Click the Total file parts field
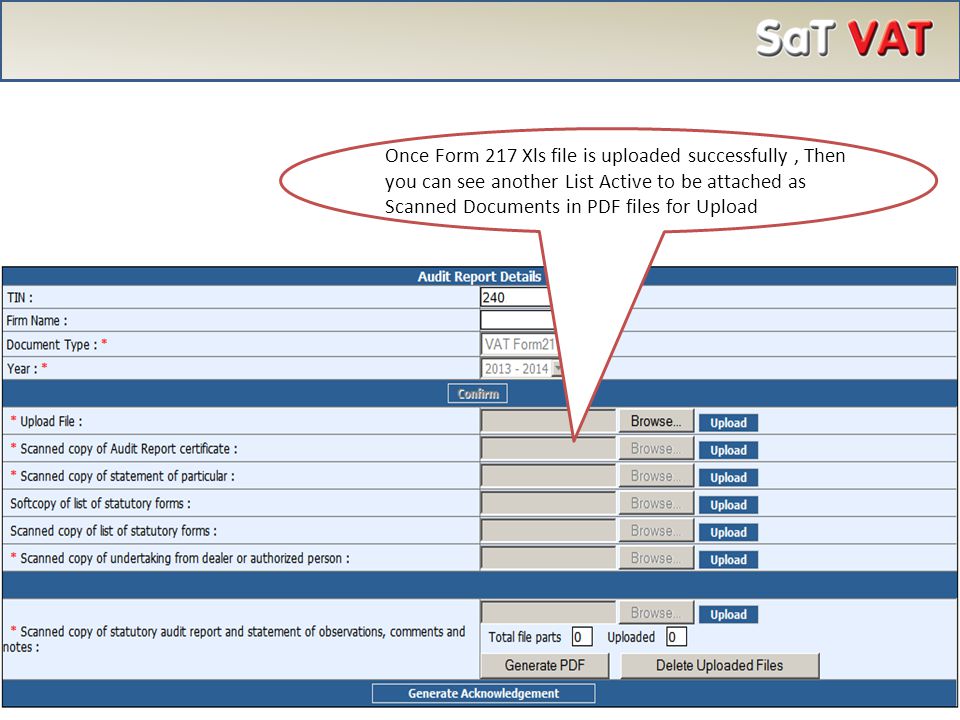The image size is (960, 720). [582, 637]
